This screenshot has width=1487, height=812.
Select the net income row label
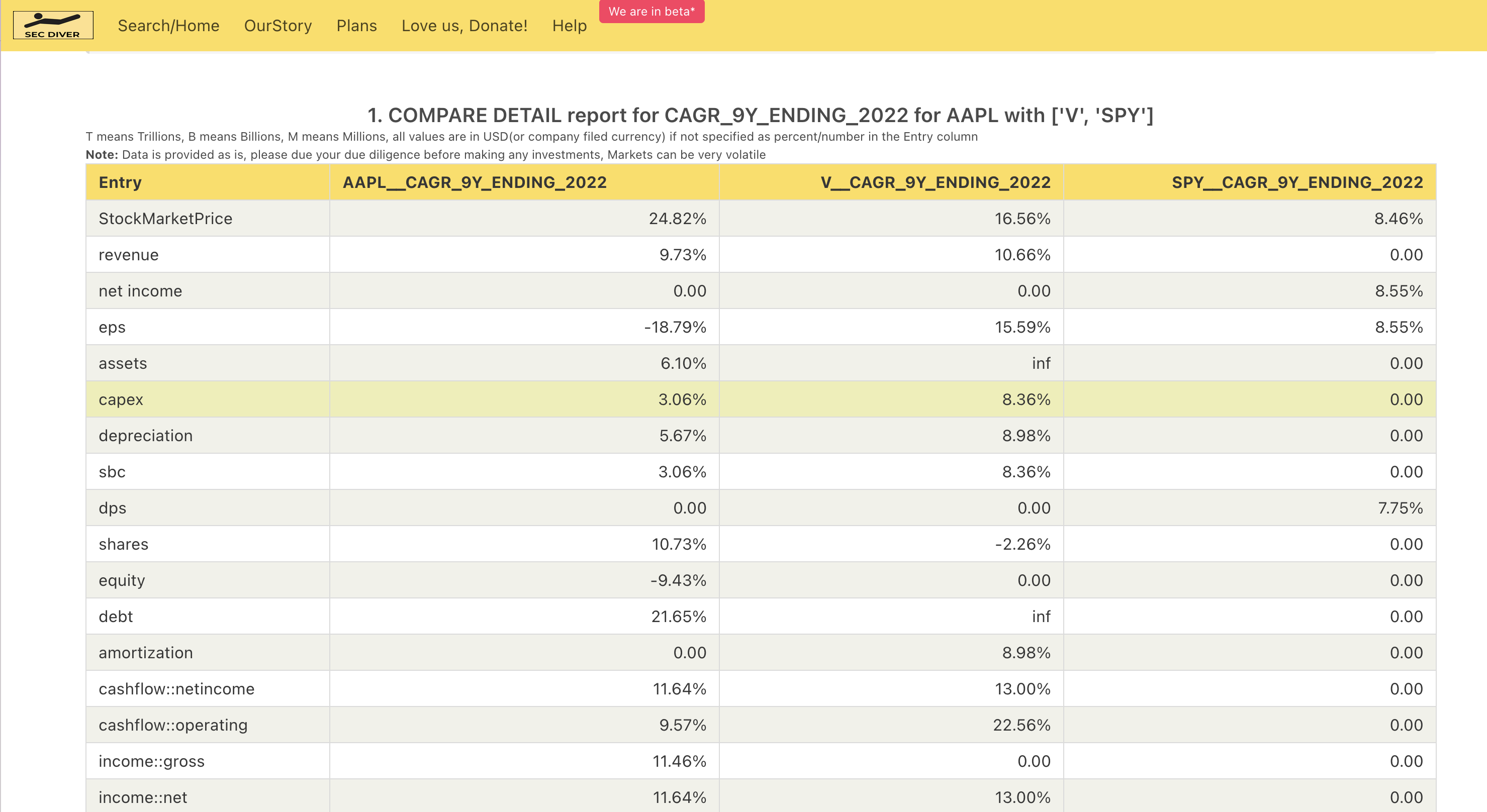coord(140,291)
